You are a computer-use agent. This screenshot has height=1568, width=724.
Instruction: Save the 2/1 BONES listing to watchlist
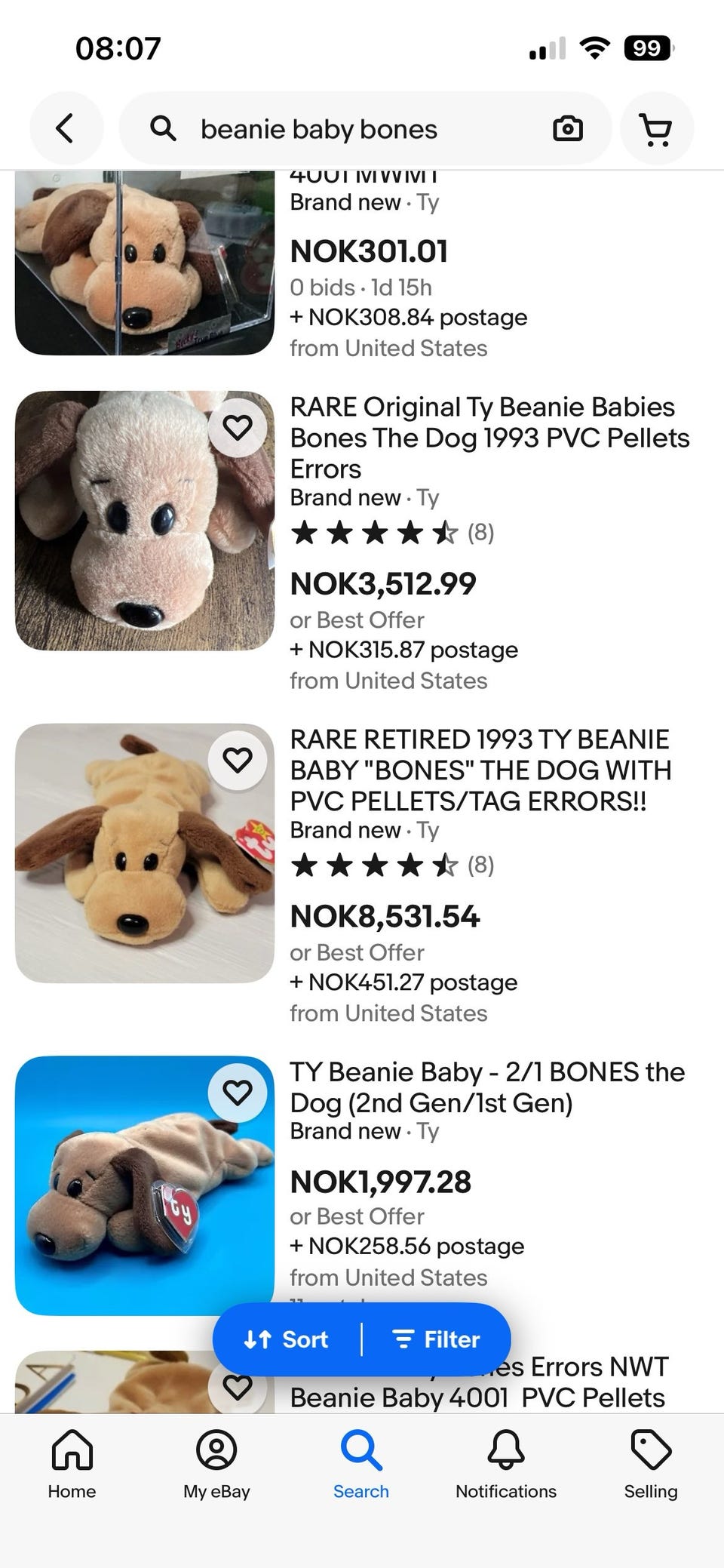point(238,1092)
